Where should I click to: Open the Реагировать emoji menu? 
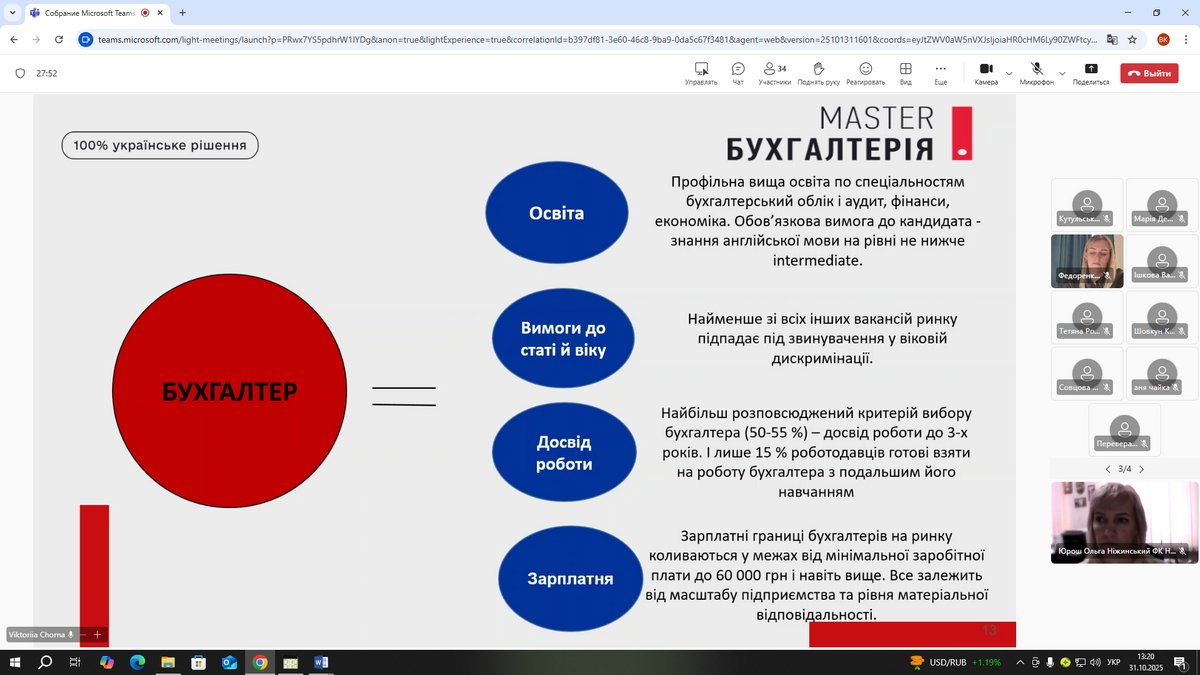click(x=865, y=72)
